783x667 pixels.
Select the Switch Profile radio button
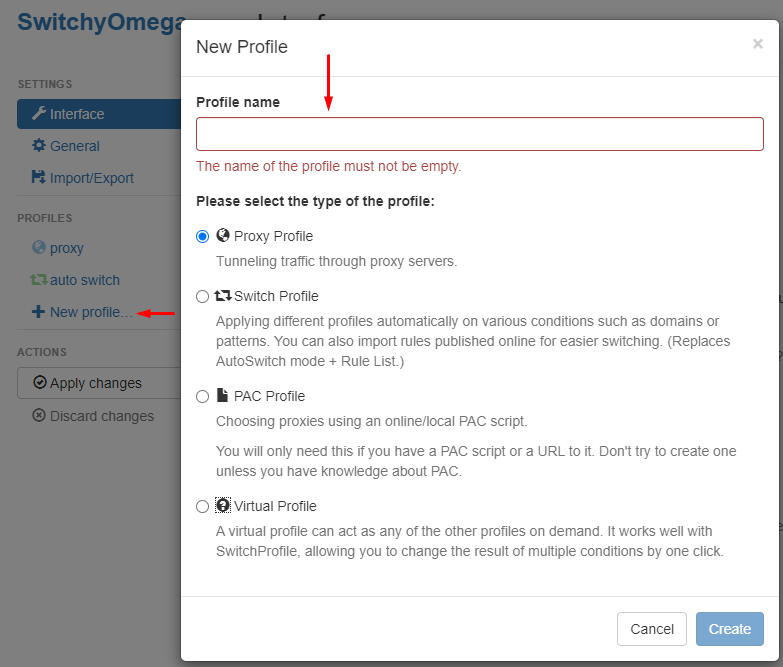(x=202, y=297)
